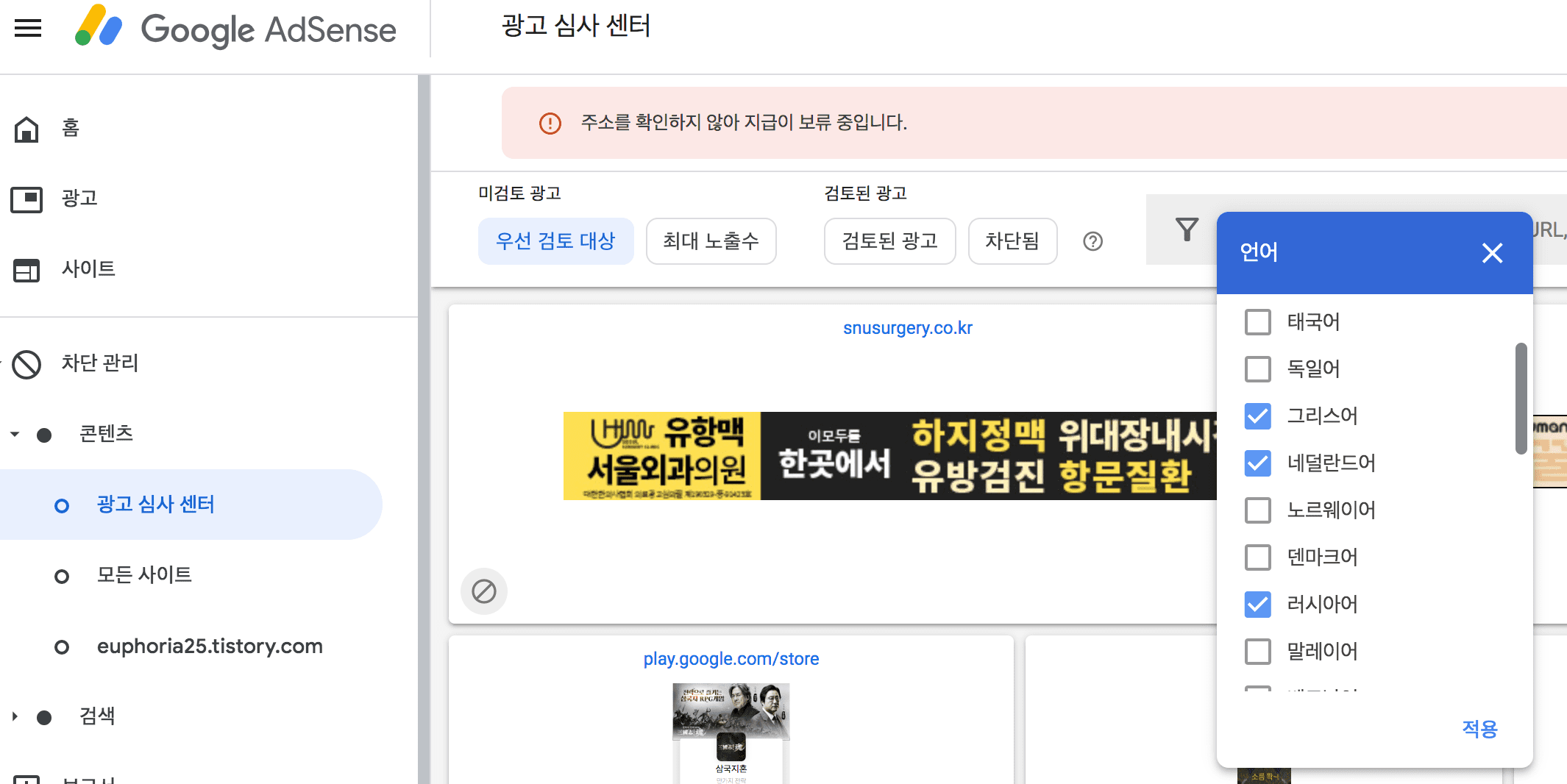The height and width of the screenshot is (784, 1567).
Task: Click the language list scrollbar
Action: [1521, 399]
